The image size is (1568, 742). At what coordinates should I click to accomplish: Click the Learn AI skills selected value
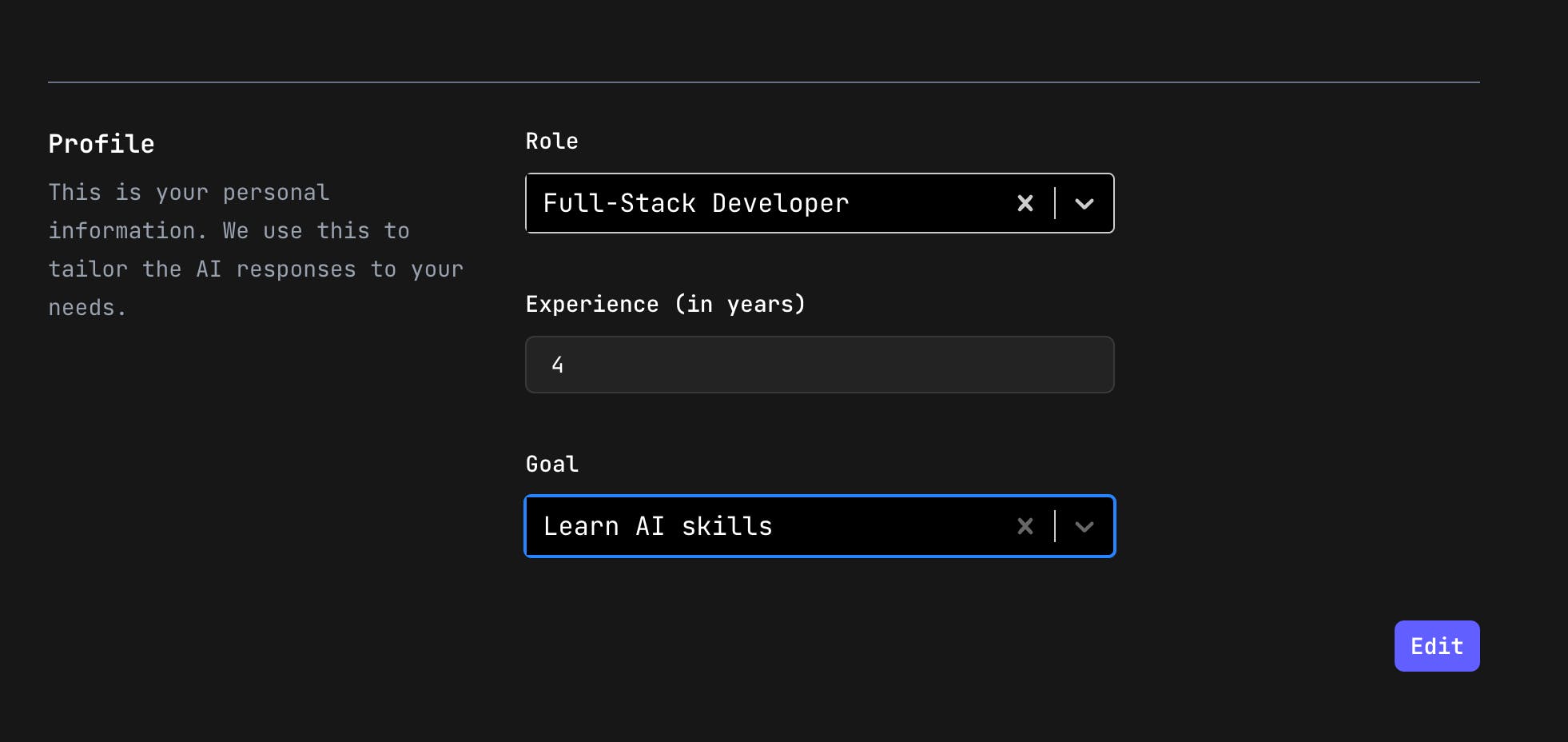coord(658,526)
